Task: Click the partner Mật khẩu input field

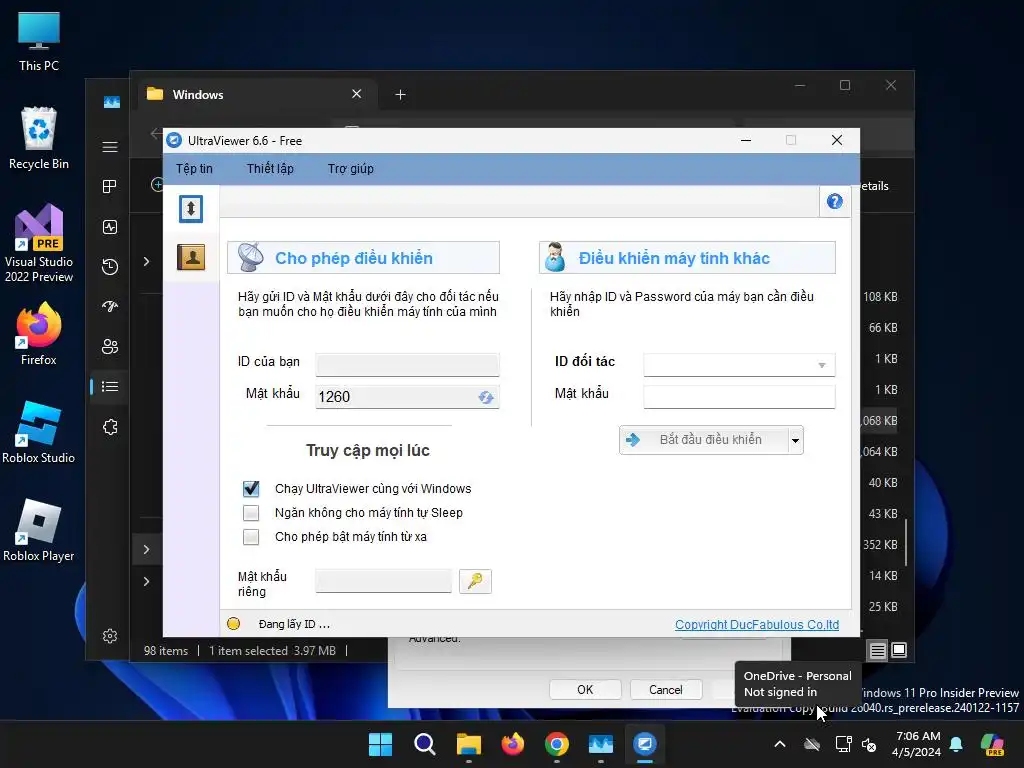Action: pos(739,396)
